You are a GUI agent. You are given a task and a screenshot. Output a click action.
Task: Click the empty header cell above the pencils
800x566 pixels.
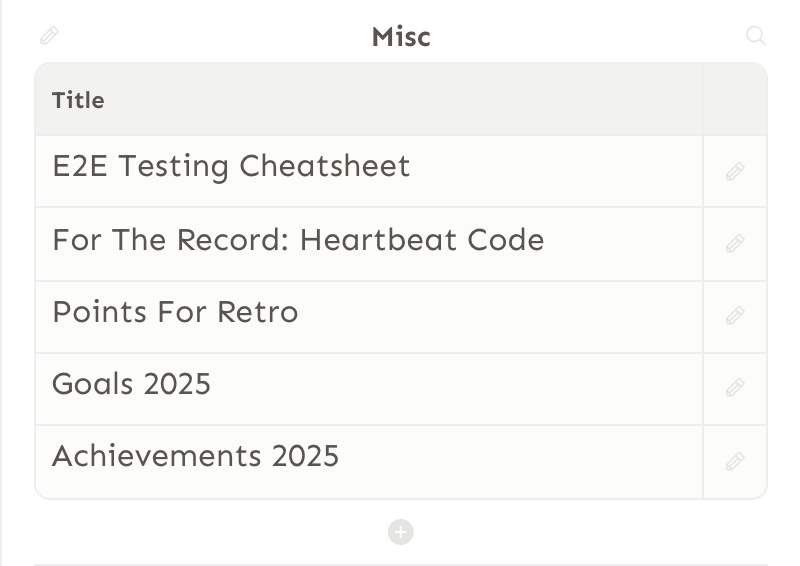[735, 100]
